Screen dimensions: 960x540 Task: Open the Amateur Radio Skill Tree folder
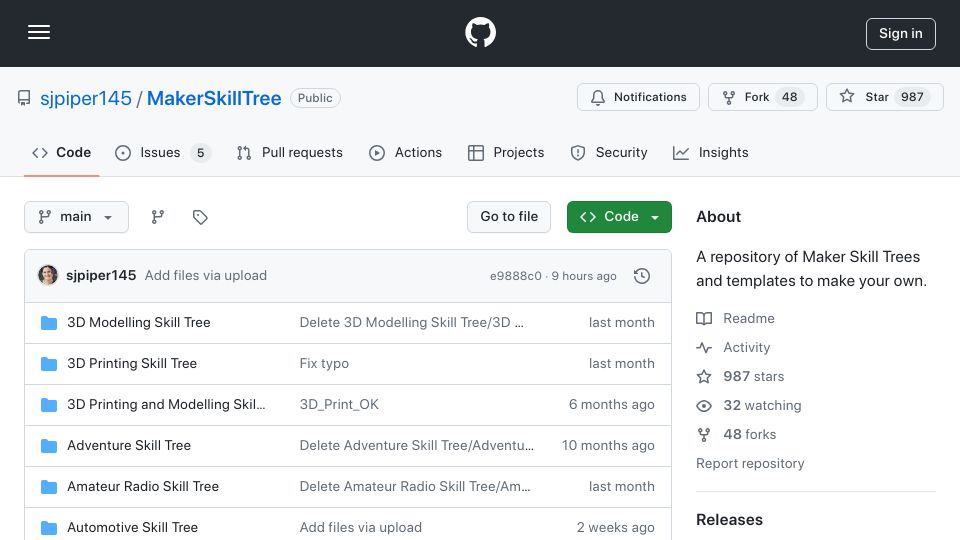[x=143, y=487]
